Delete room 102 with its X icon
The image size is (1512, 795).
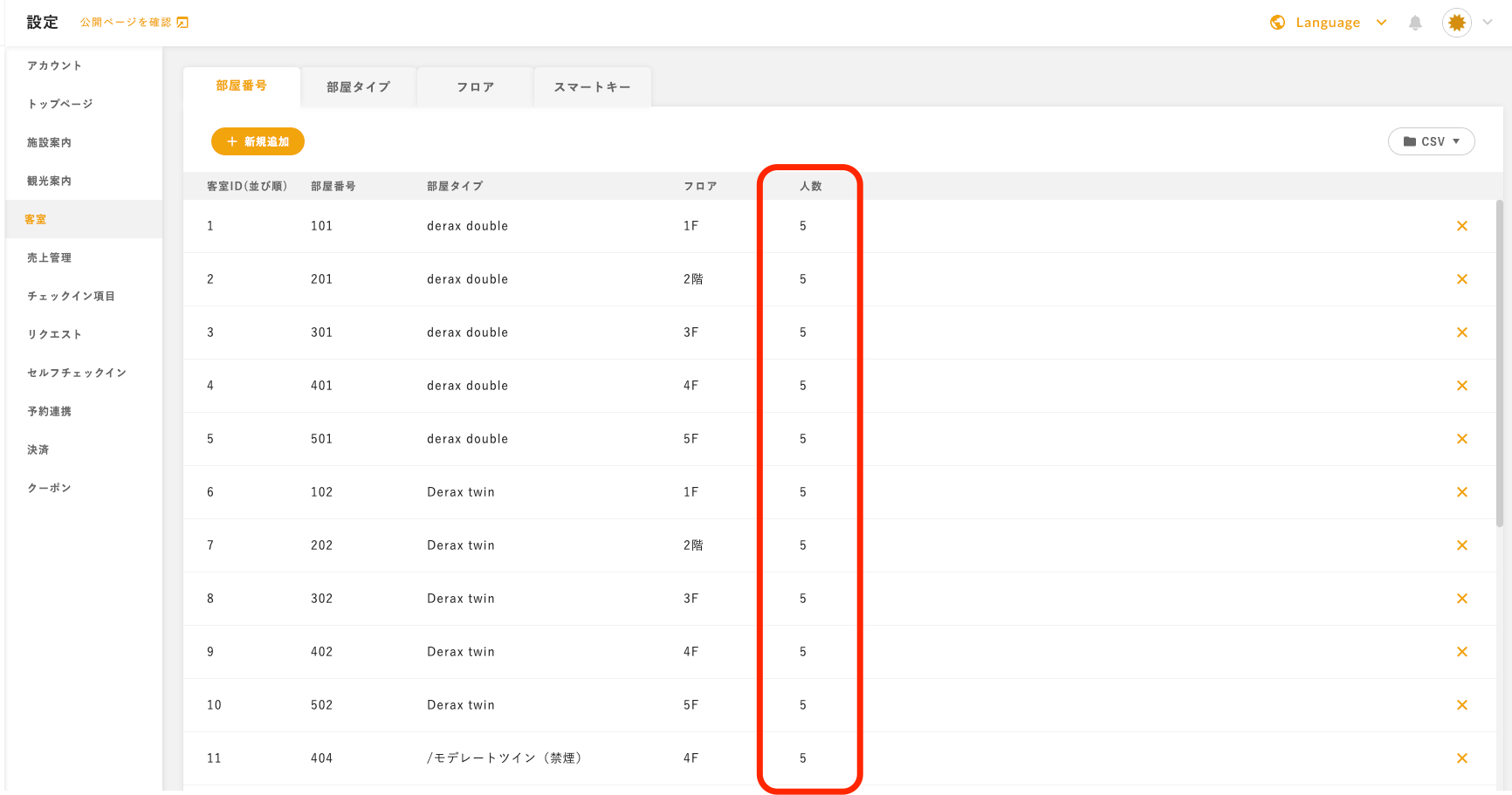(1462, 492)
